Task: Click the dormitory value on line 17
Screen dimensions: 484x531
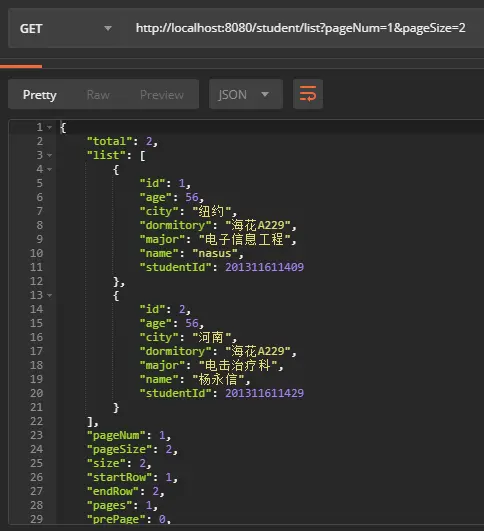Action: [x=258, y=352]
